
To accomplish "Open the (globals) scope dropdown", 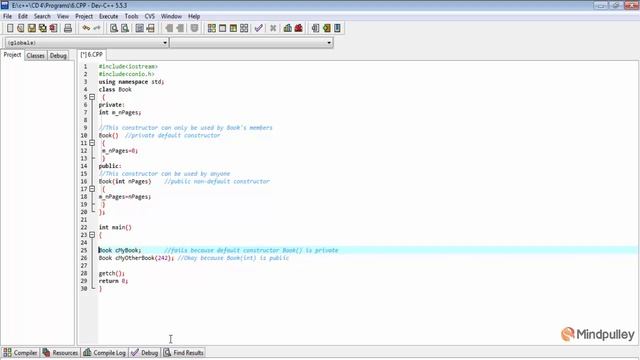I will 87,42.
